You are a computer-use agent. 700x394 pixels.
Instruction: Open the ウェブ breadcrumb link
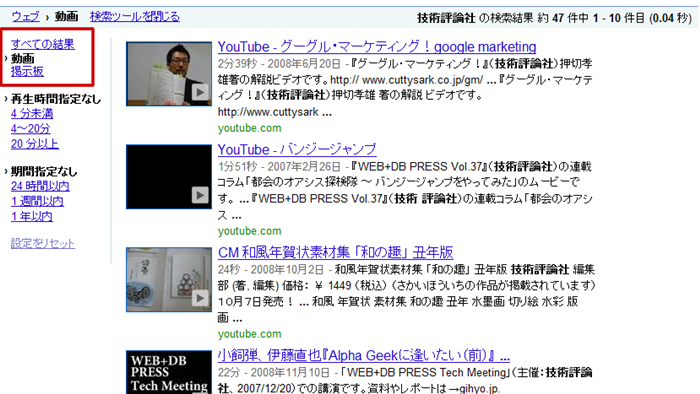point(25,17)
